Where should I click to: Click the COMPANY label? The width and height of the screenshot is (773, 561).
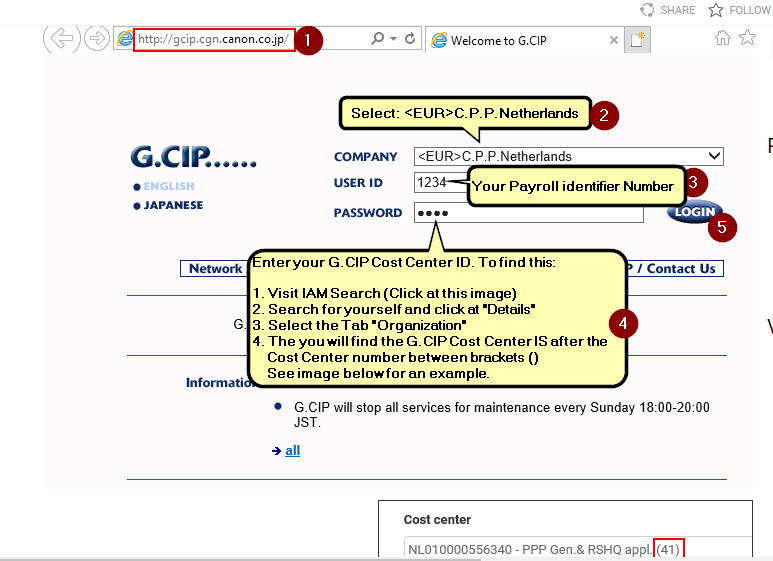pyautogui.click(x=365, y=157)
